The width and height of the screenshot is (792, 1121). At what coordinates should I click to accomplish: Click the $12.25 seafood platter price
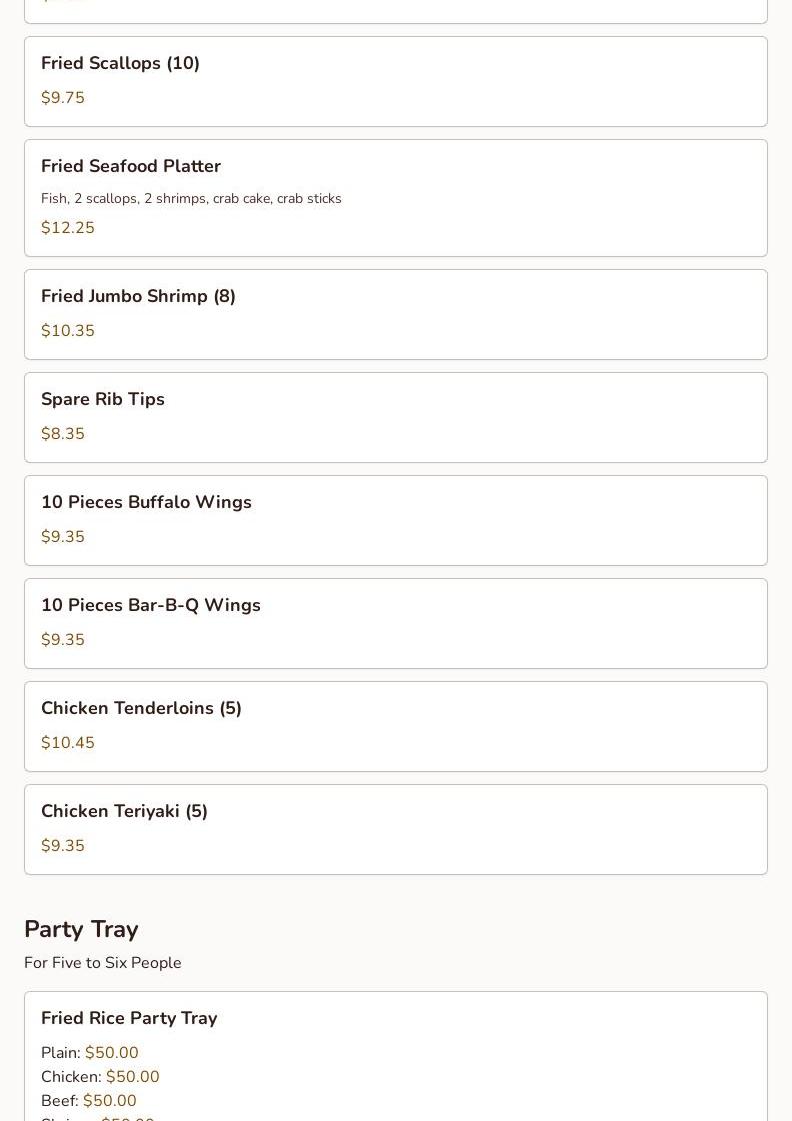(68, 227)
